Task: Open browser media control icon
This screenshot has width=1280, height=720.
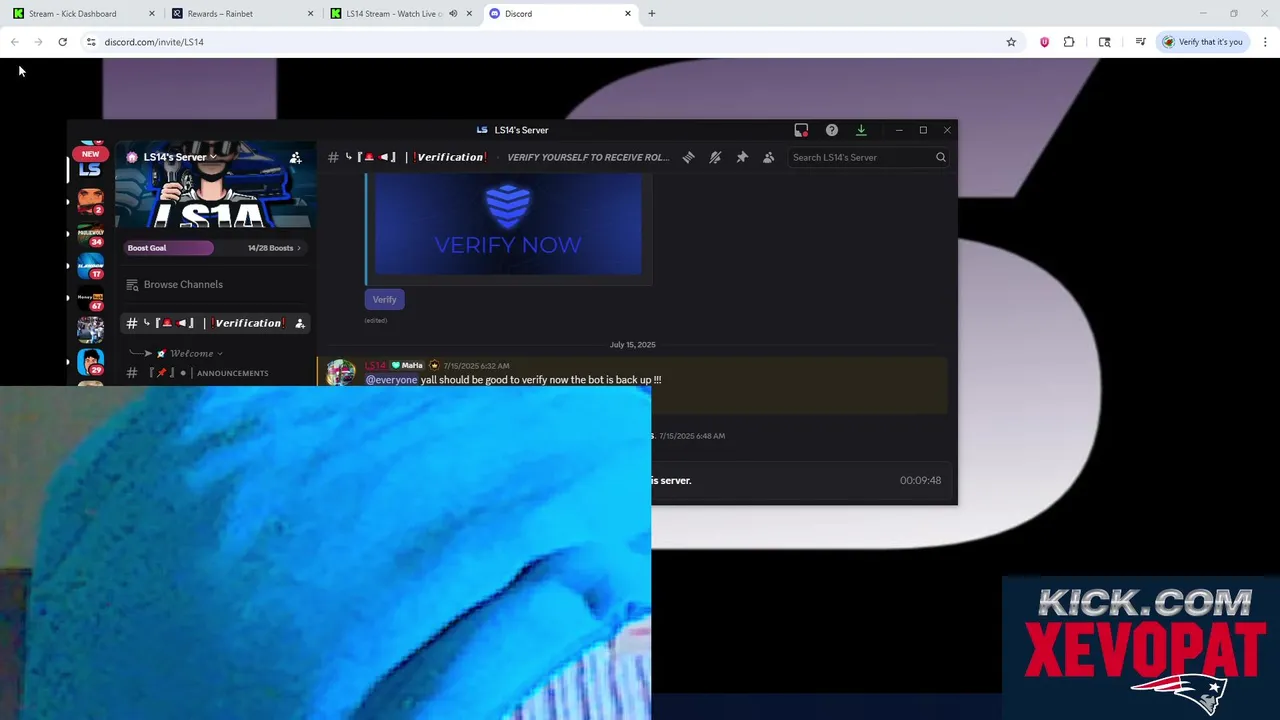Action: 1140,42
